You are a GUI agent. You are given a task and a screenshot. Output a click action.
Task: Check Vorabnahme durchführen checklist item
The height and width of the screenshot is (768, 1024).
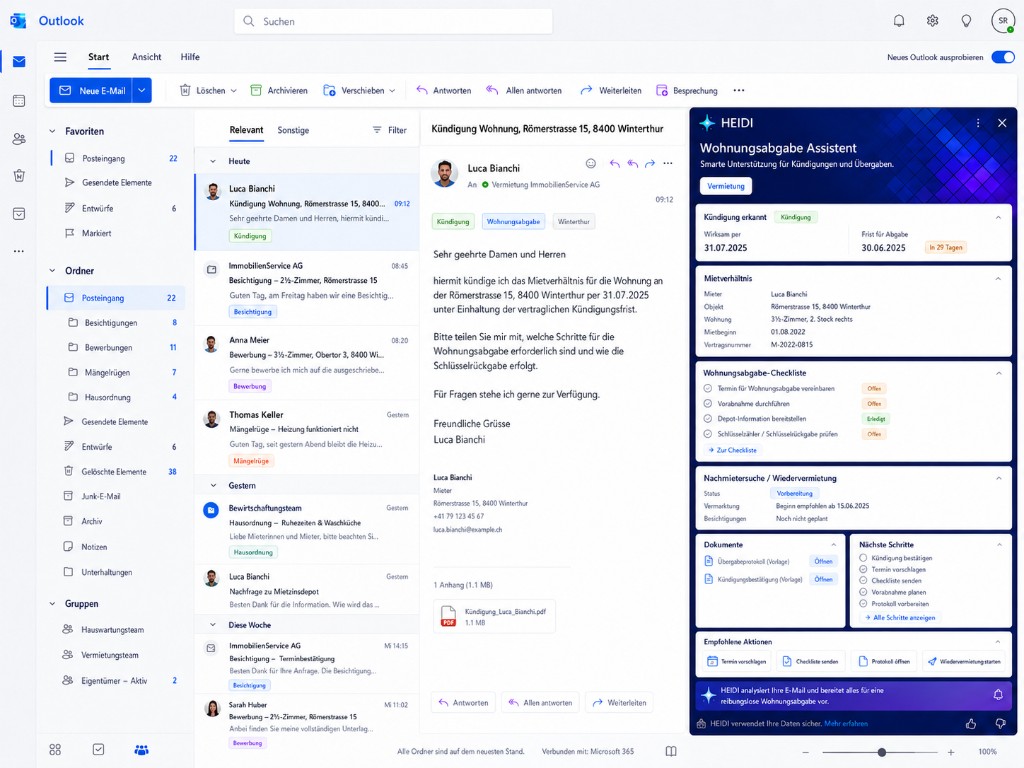[x=707, y=404]
